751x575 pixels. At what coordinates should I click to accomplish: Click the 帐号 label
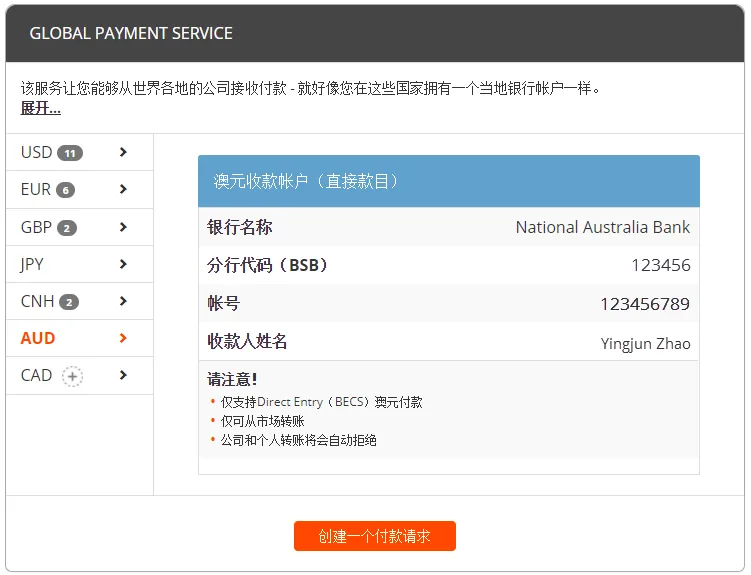[223, 304]
